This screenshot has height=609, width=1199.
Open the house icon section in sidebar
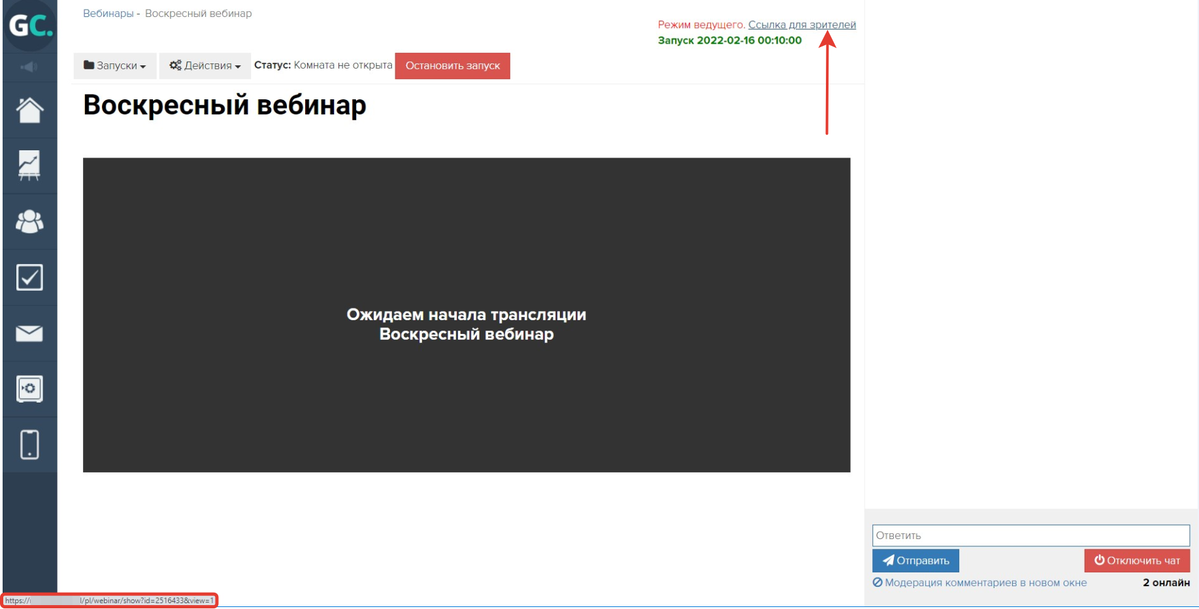point(30,110)
